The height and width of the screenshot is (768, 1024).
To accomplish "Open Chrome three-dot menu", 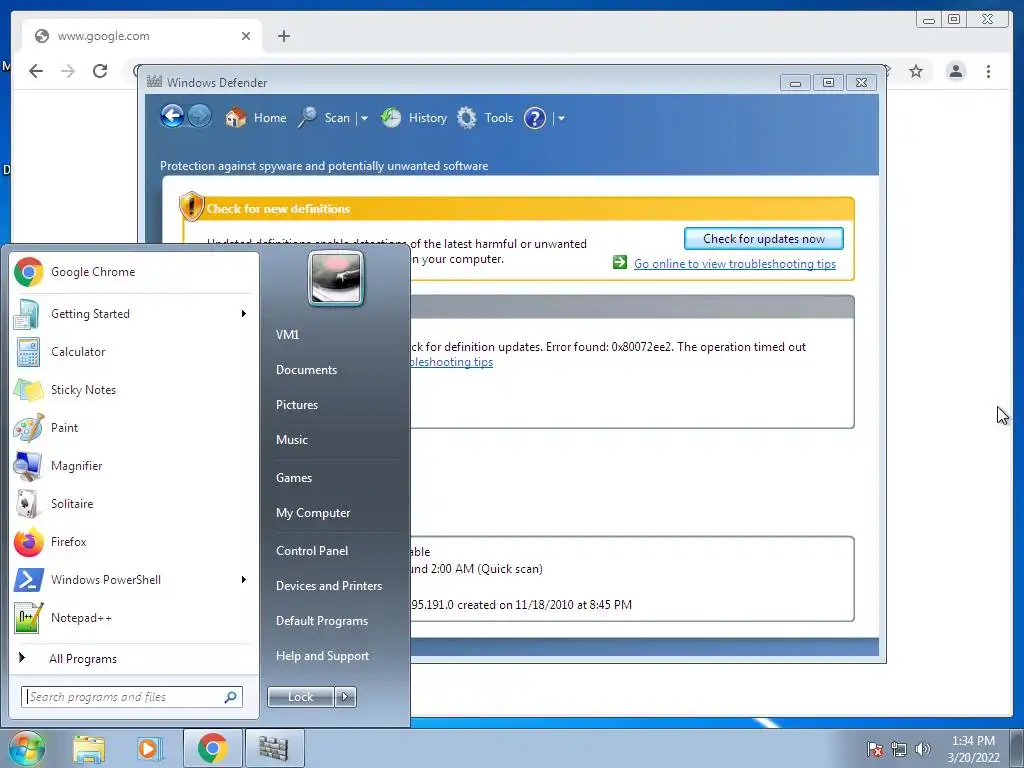I will click(x=988, y=71).
